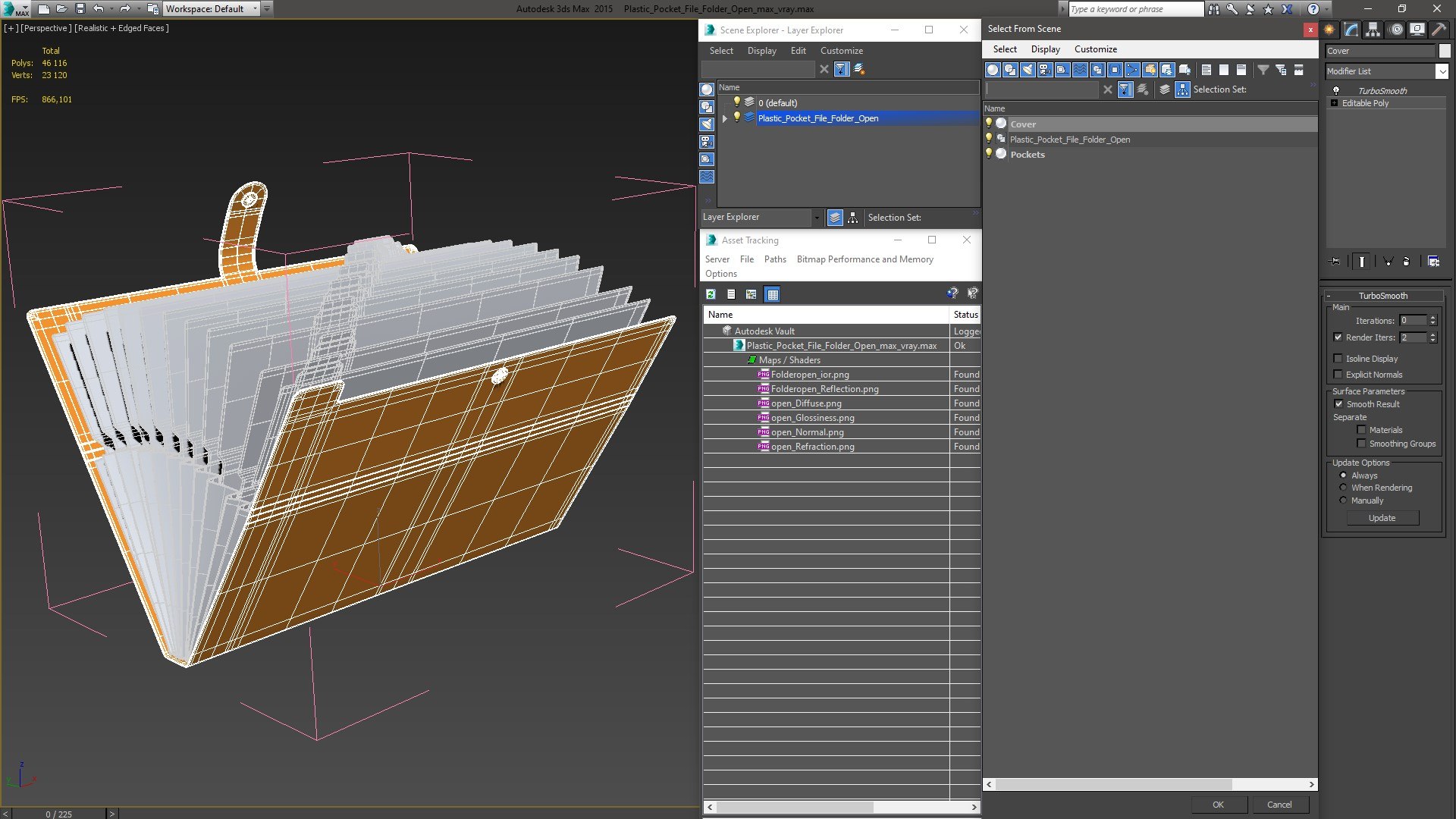The height and width of the screenshot is (819, 1456).
Task: Click Refresh icon in Asset Tracking toolbar
Action: tap(711, 294)
